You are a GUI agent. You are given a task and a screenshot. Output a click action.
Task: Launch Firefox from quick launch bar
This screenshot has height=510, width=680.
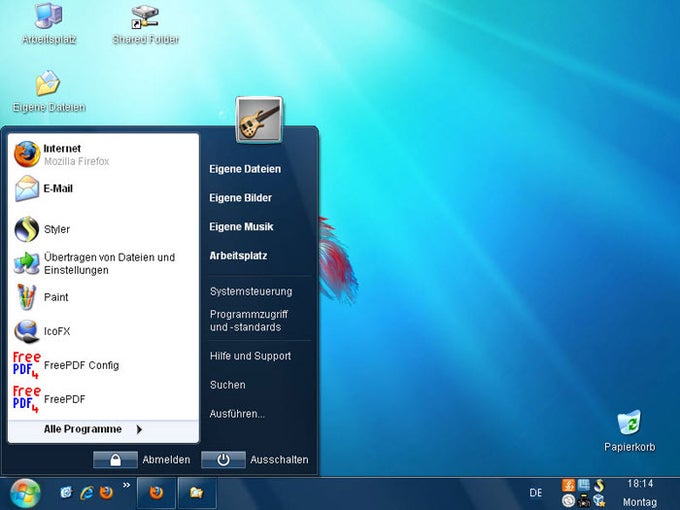pyautogui.click(x=106, y=493)
